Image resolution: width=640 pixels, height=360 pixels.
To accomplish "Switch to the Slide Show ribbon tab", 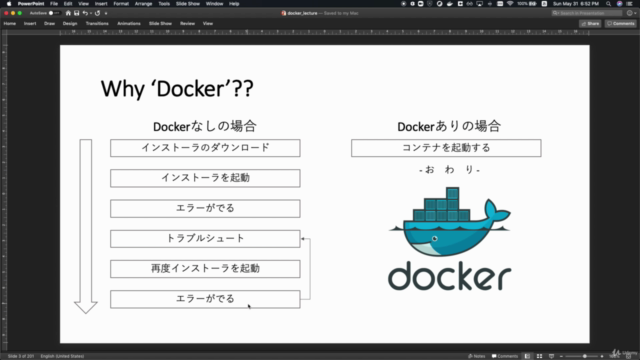I will point(160,24).
